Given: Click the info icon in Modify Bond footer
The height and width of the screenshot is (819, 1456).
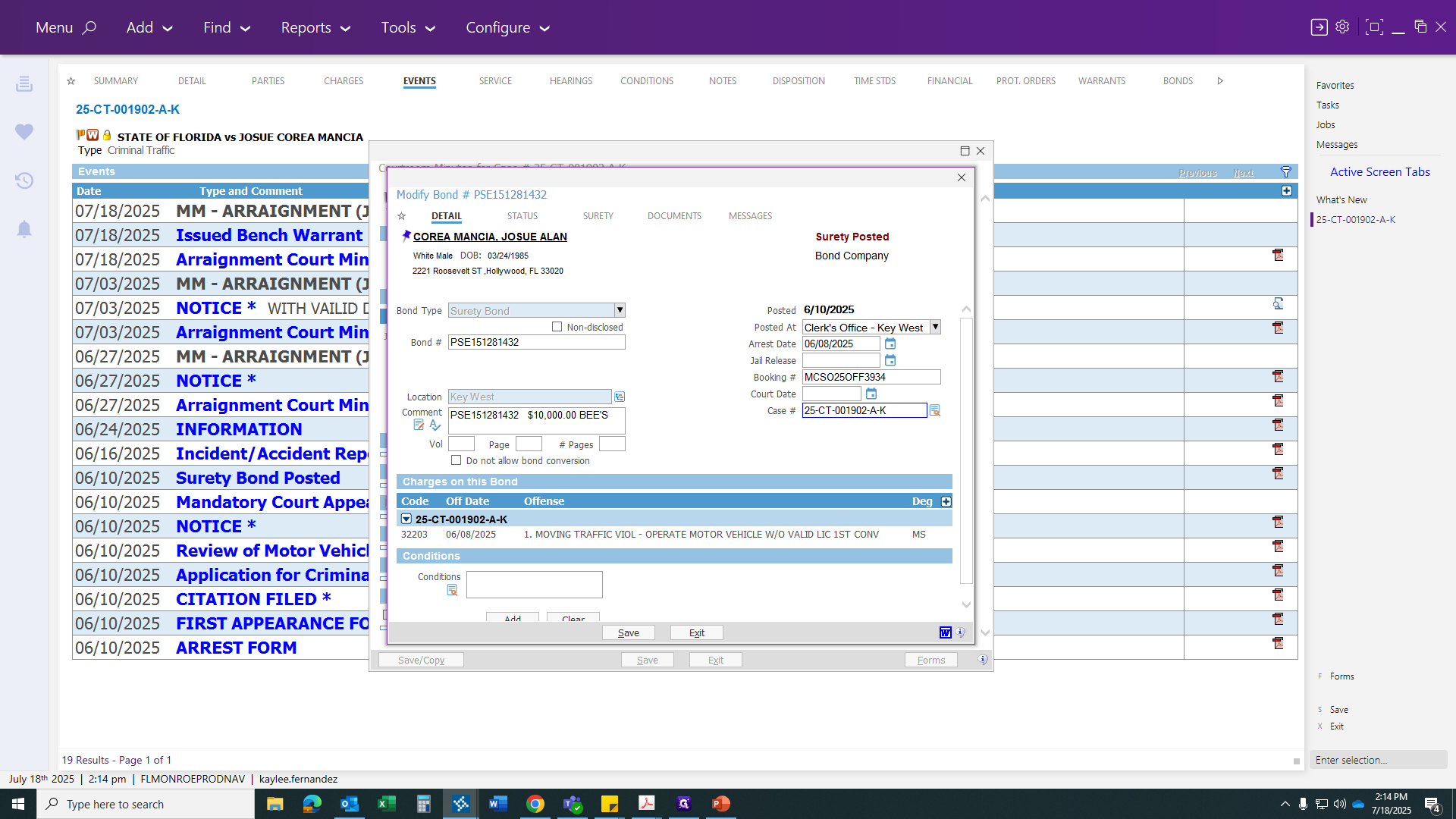Looking at the screenshot, I should [961, 632].
